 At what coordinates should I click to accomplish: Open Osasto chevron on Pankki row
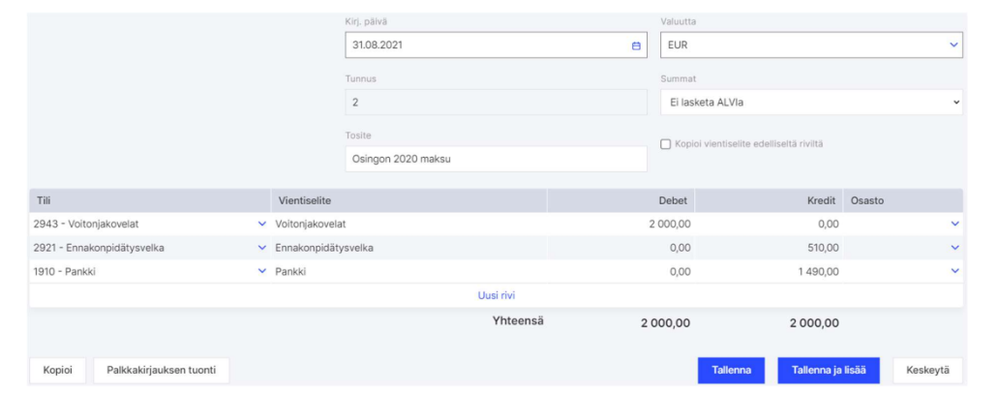point(954,271)
